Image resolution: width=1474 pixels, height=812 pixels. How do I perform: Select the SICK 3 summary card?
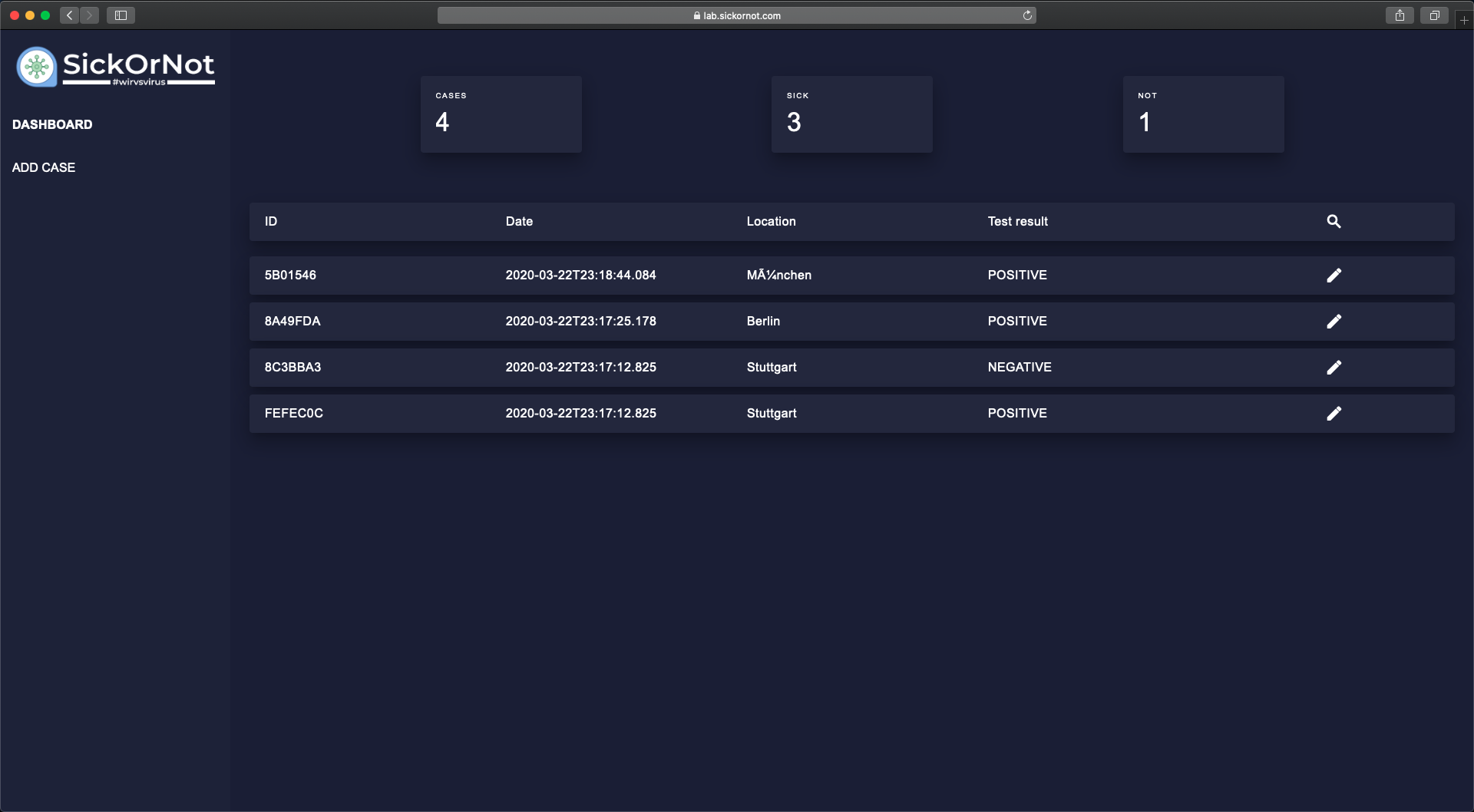(x=851, y=114)
